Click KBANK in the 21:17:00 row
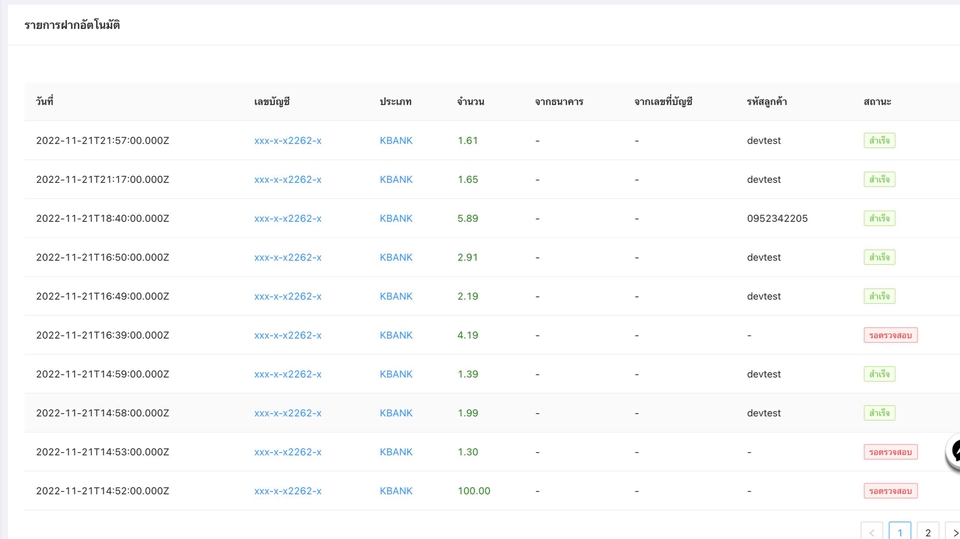 tap(396, 179)
